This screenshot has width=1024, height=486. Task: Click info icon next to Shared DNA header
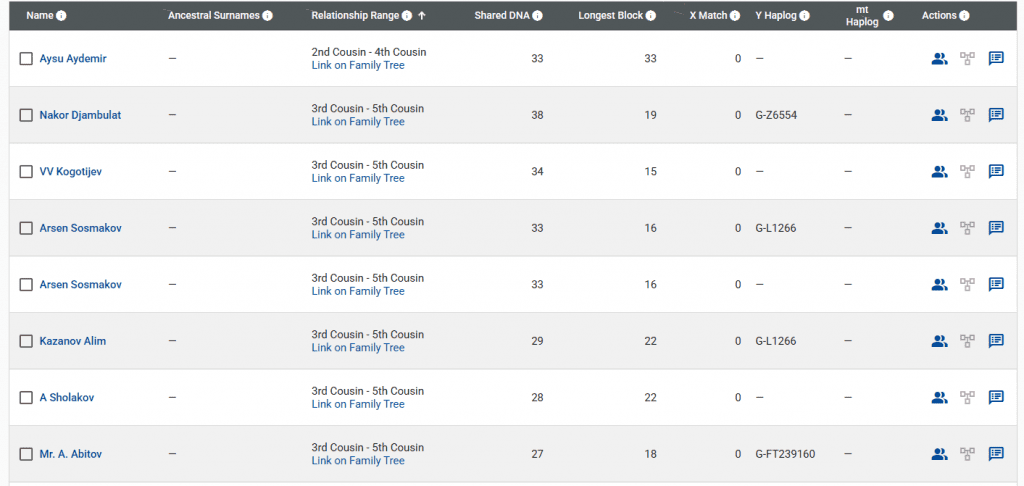coord(539,16)
